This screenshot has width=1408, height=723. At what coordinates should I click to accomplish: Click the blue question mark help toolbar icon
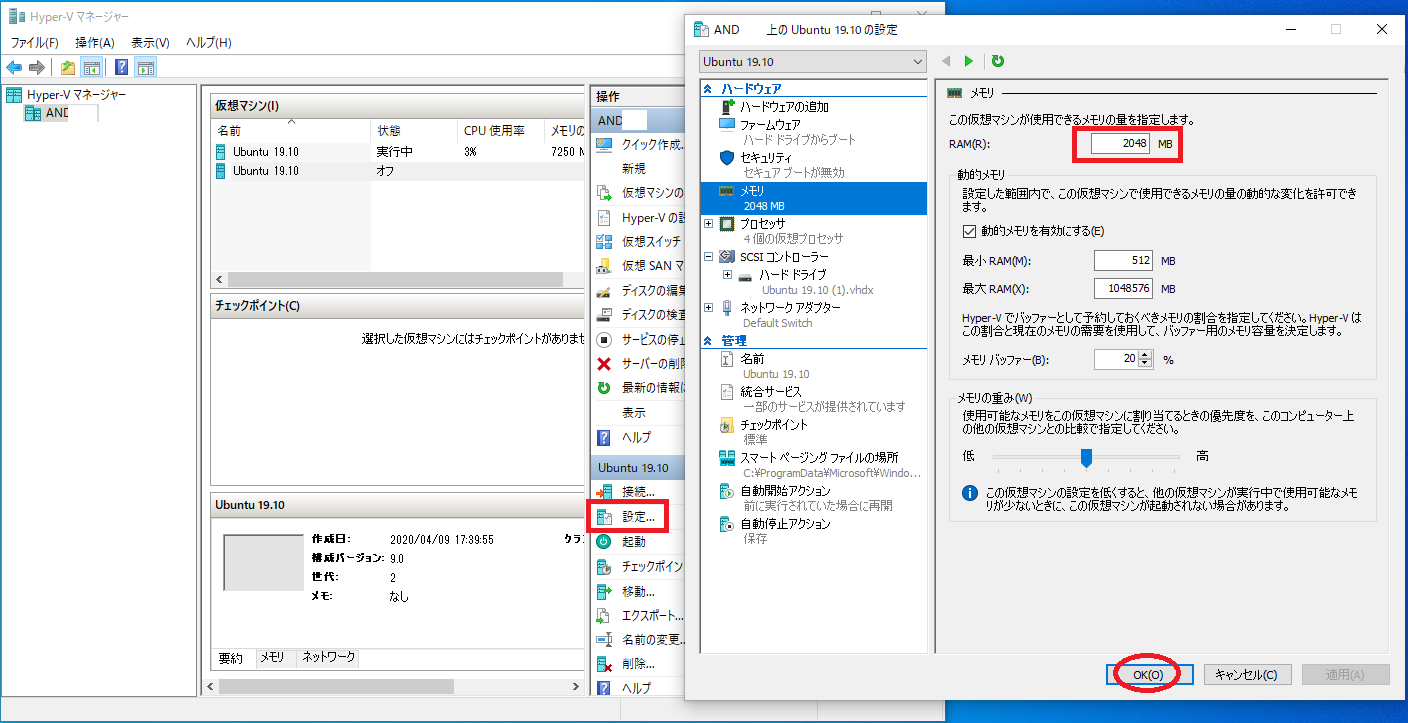(121, 67)
